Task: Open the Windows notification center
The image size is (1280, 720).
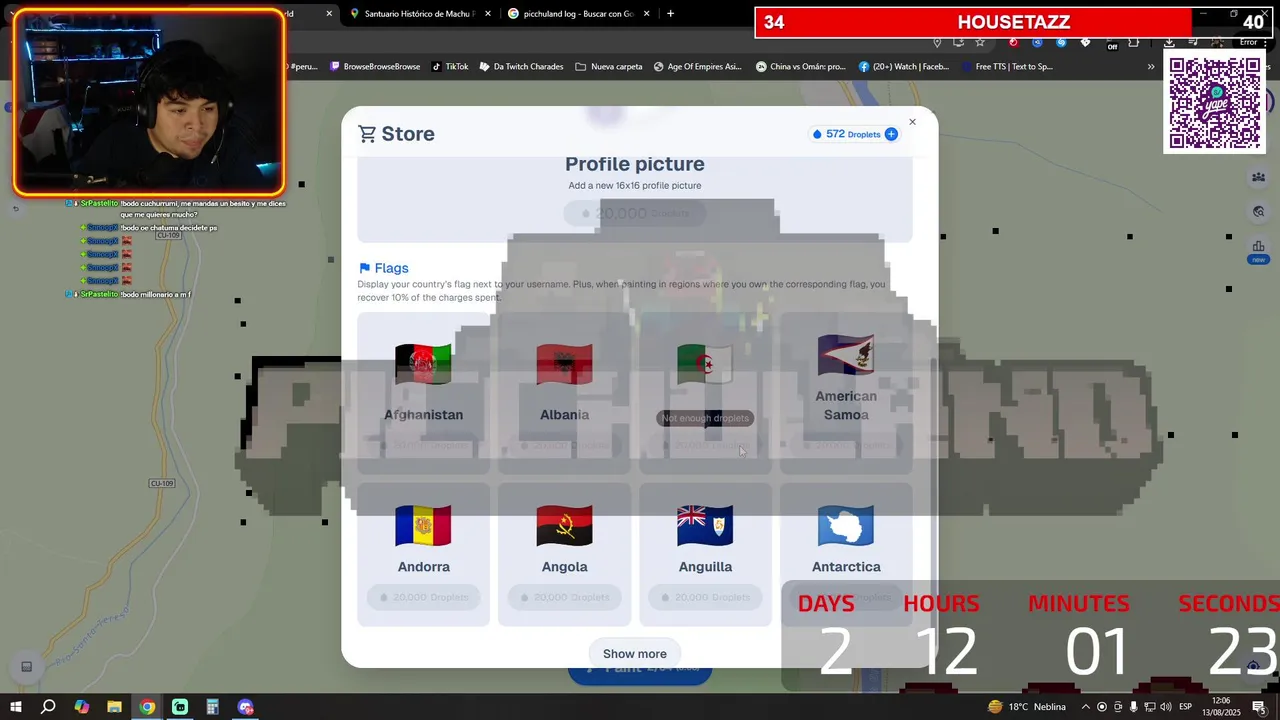Action: (x=1259, y=707)
